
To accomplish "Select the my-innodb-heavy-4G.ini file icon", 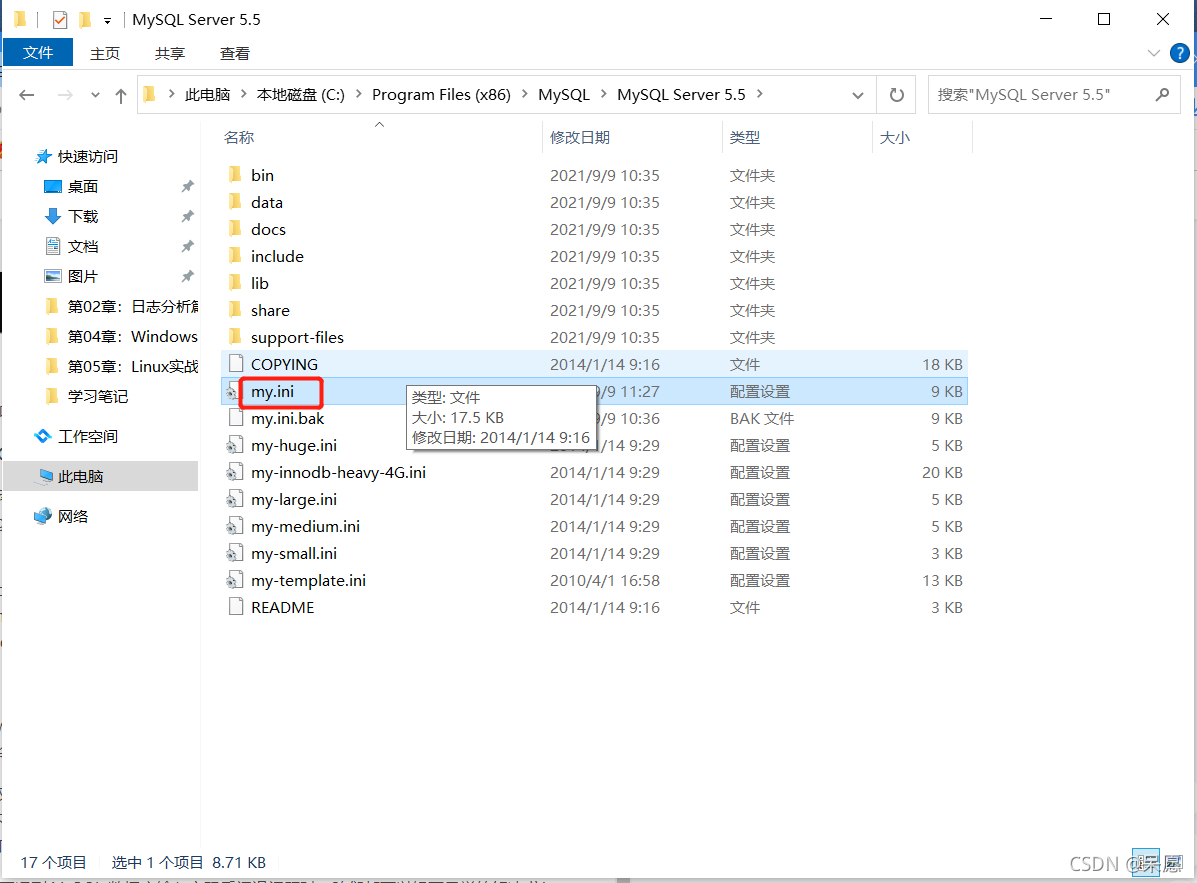I will pos(235,472).
